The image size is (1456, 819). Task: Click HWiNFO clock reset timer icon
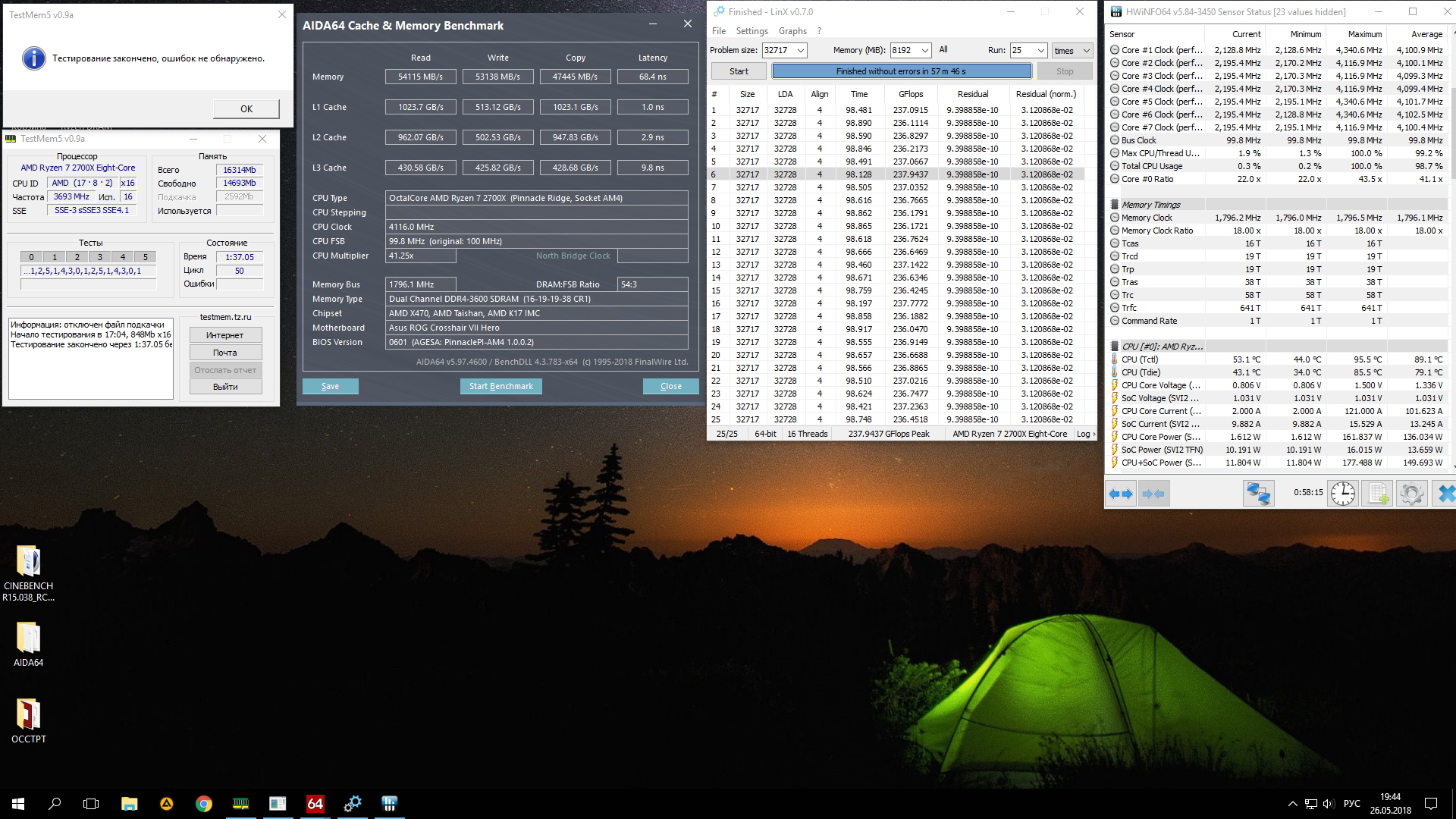coord(1342,494)
